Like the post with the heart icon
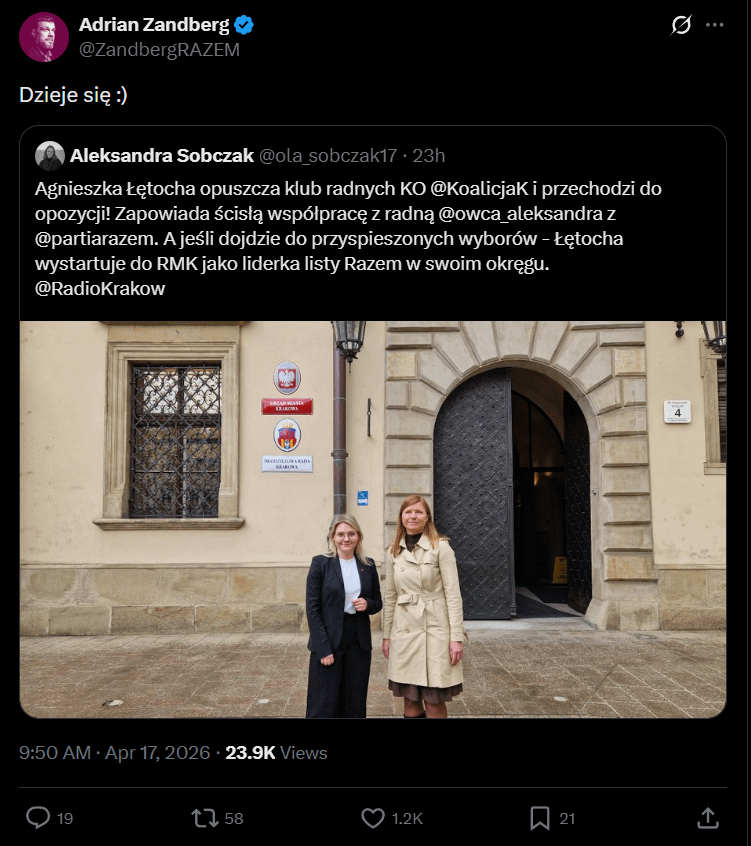 click(x=373, y=818)
